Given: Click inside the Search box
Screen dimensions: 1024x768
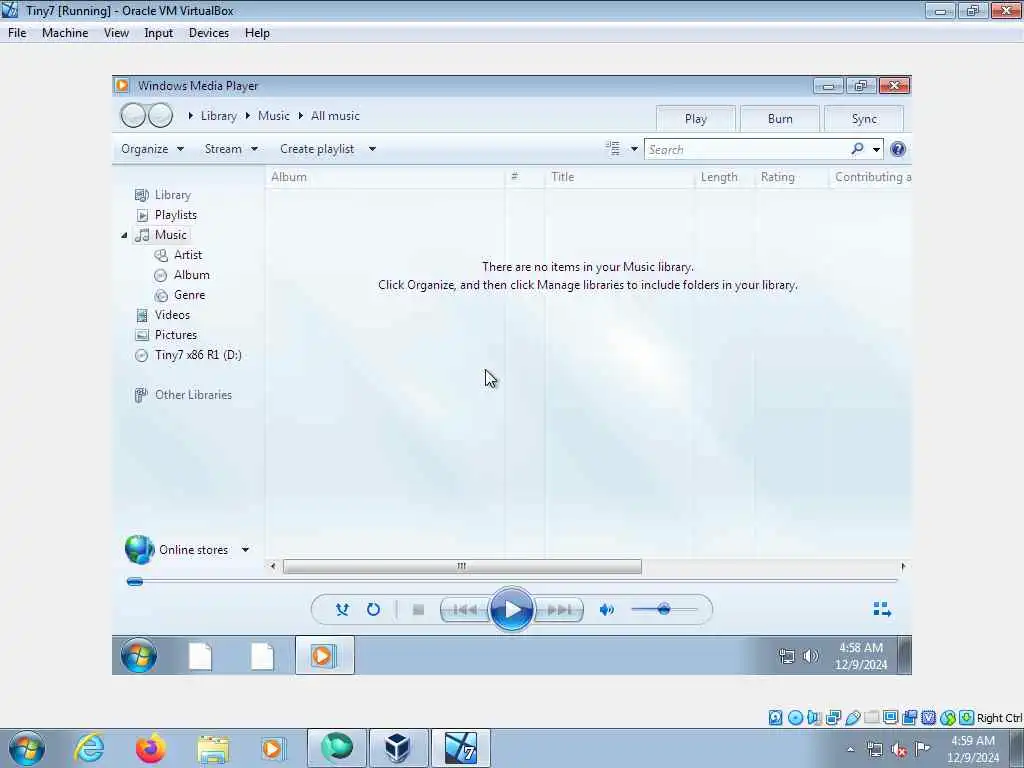Looking at the screenshot, I should pos(746,150).
